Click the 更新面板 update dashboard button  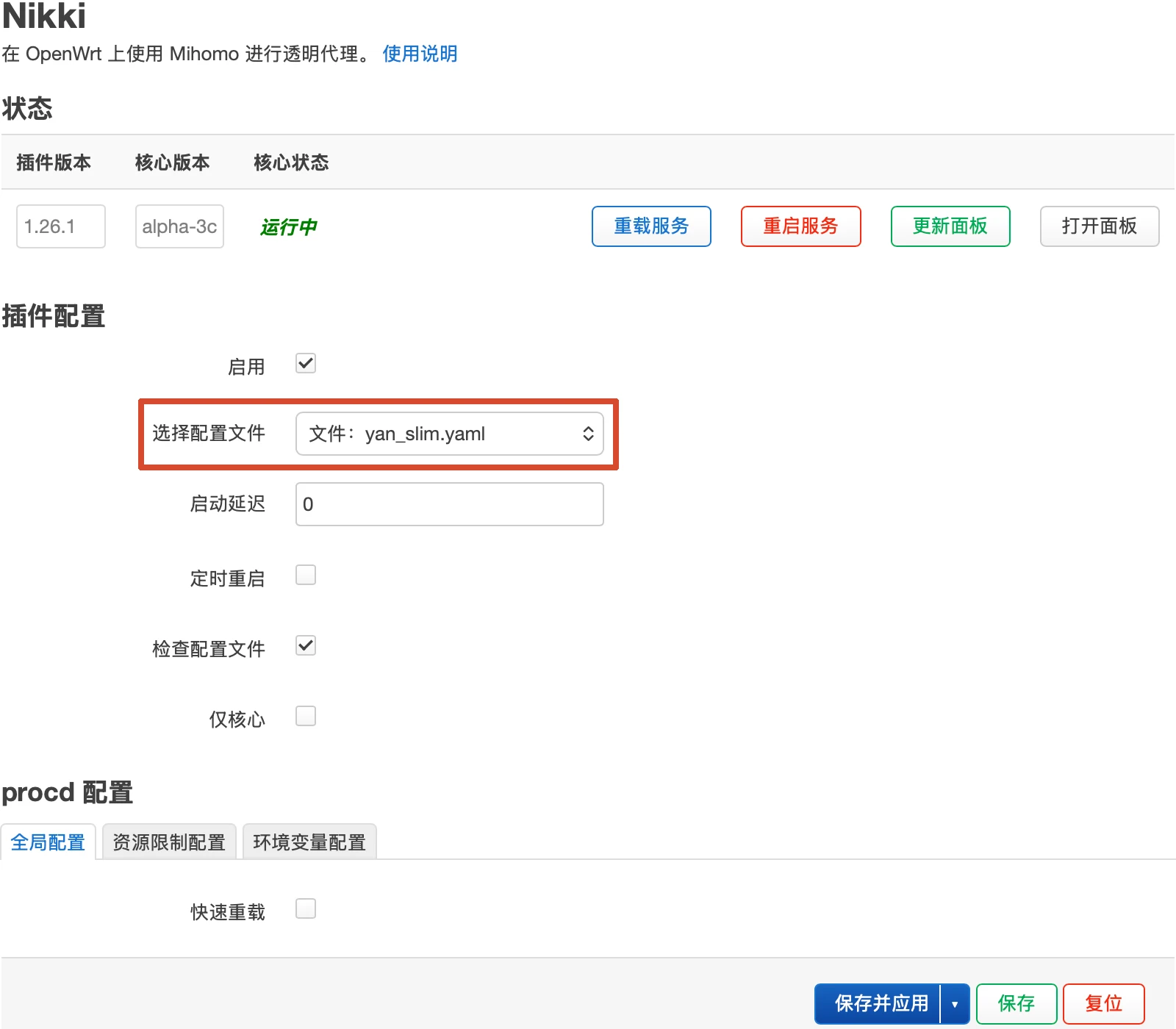point(950,226)
